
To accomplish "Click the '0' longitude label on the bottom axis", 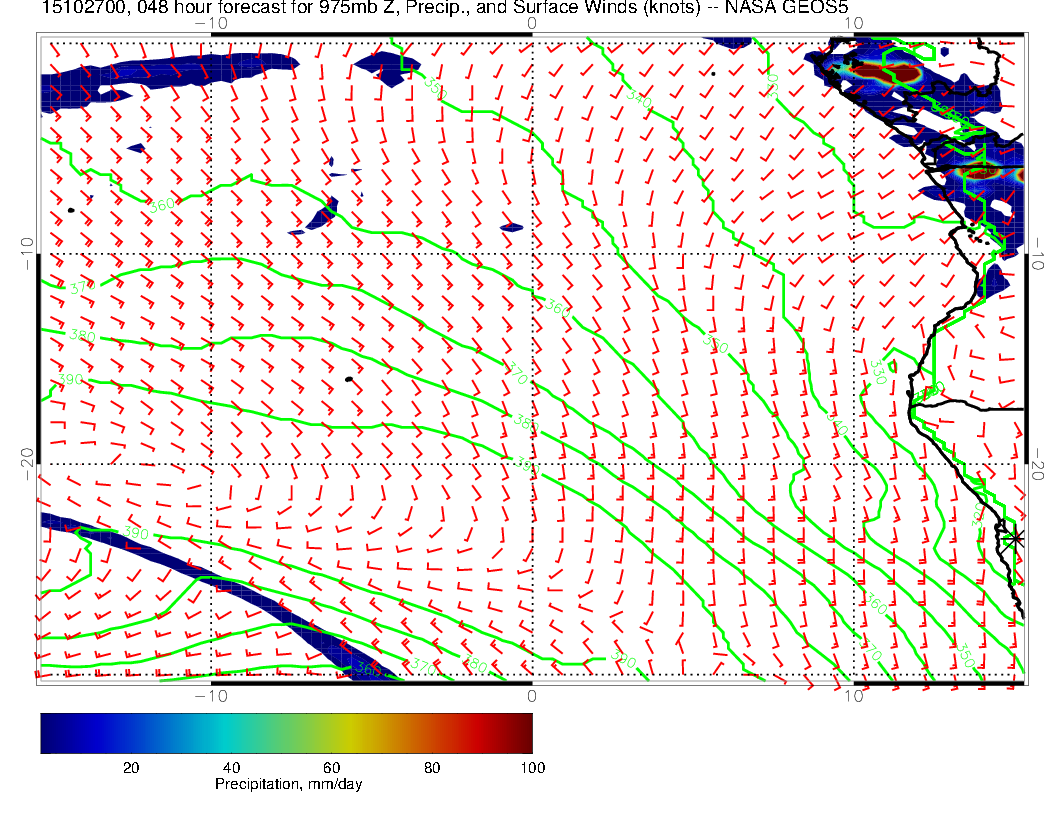I will tap(532, 695).
